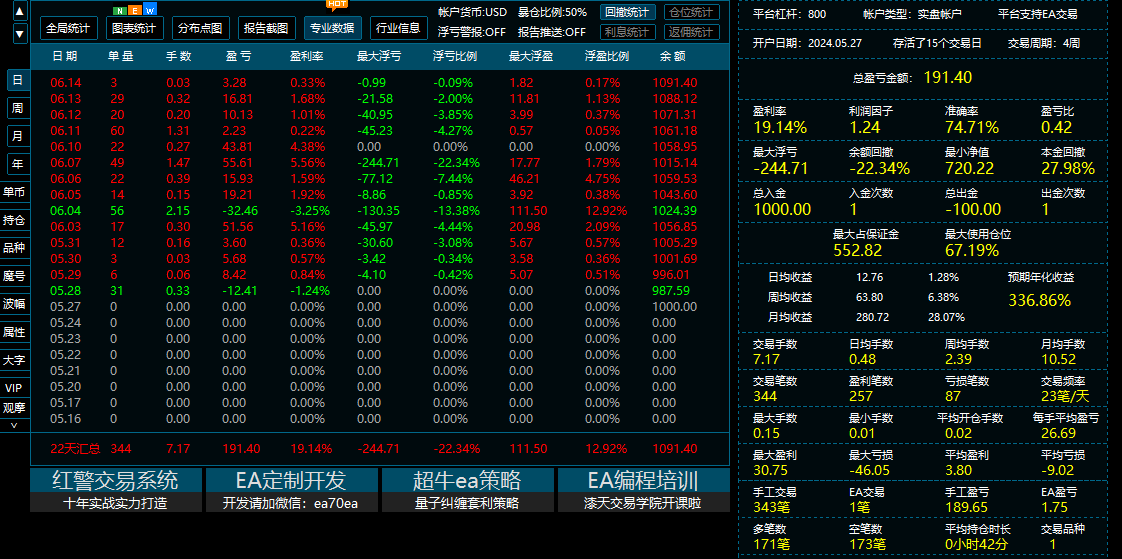
Task: Click the 返佣统计 button
Action: [692, 31]
